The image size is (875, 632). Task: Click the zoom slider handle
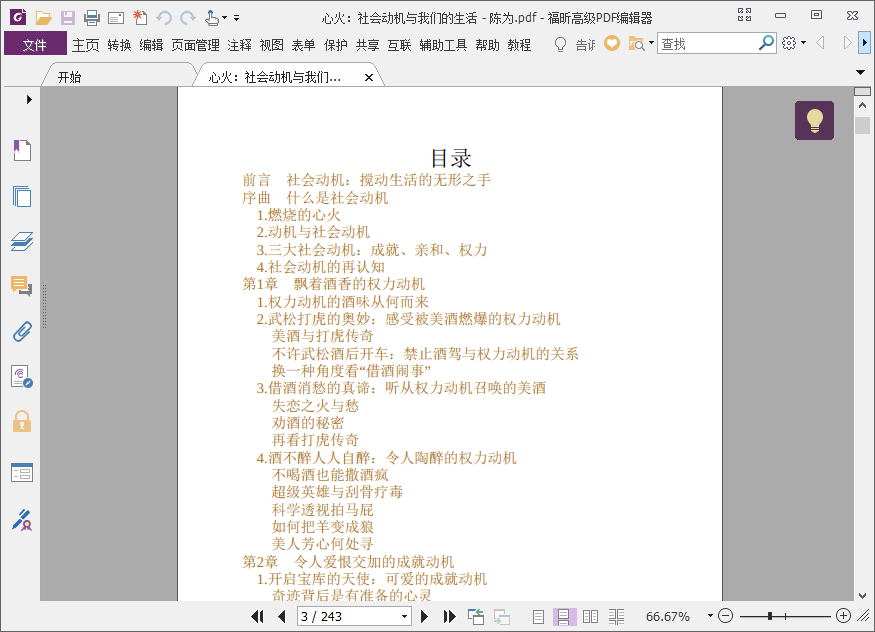pos(770,616)
